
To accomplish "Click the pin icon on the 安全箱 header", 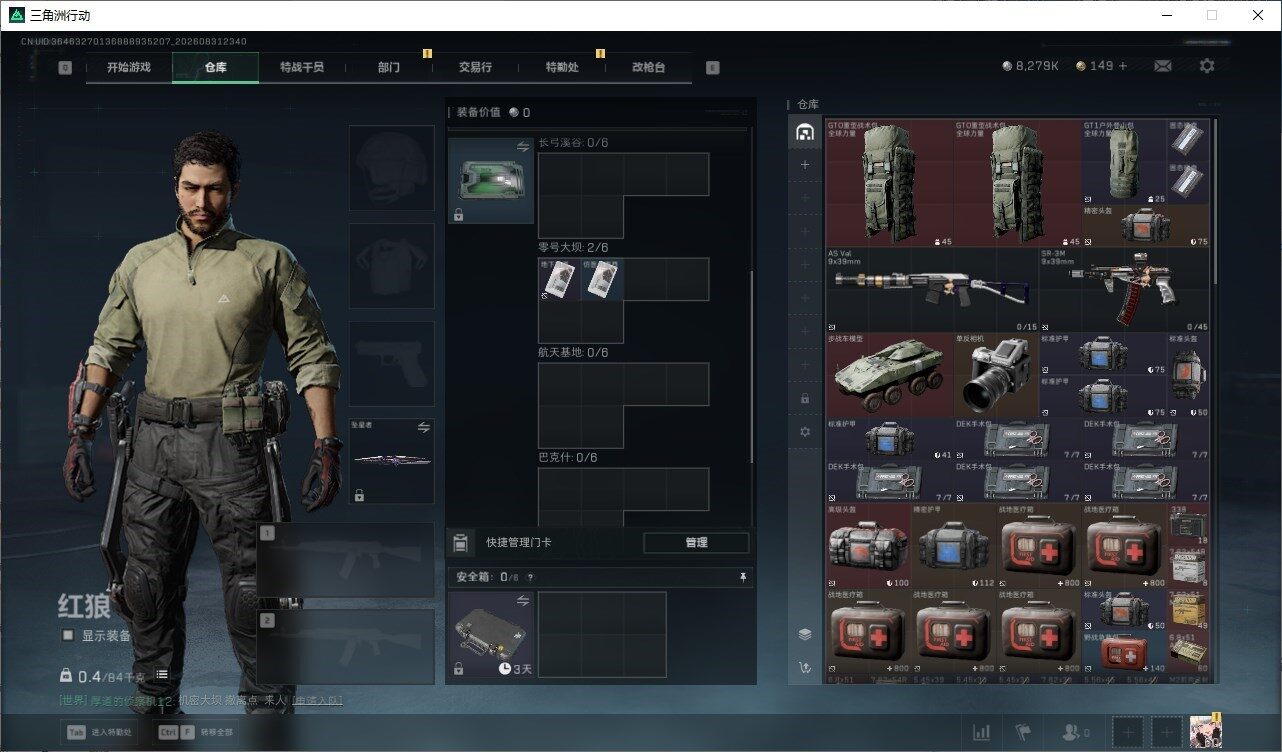I will click(x=743, y=577).
